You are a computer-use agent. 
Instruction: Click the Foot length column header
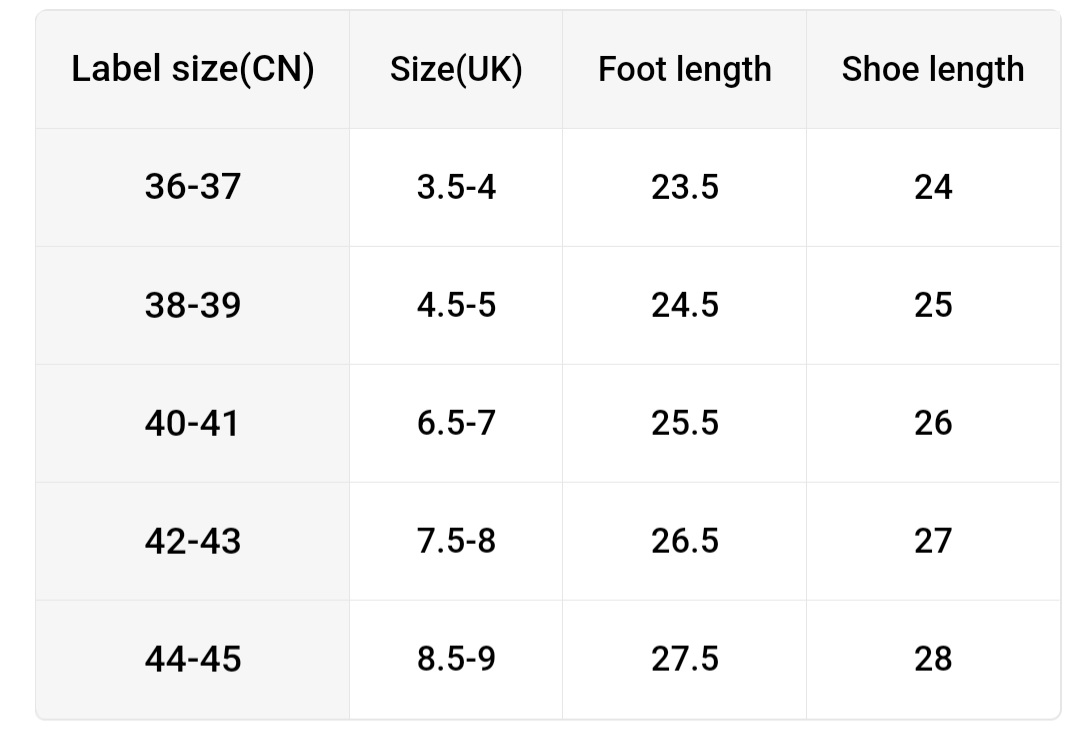click(685, 69)
